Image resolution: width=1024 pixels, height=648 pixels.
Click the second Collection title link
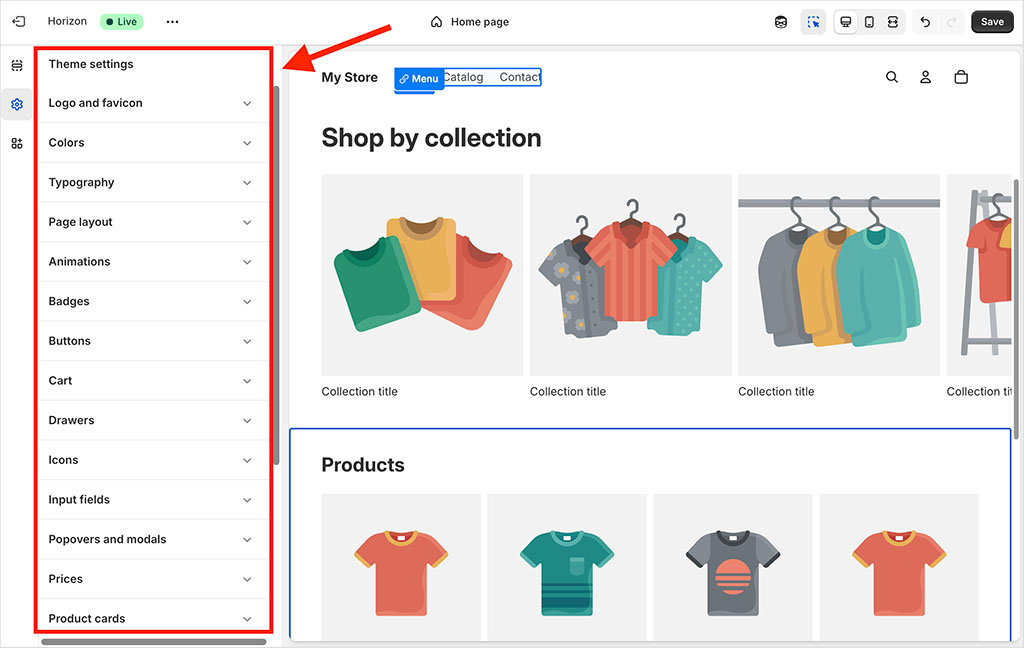[x=568, y=391]
